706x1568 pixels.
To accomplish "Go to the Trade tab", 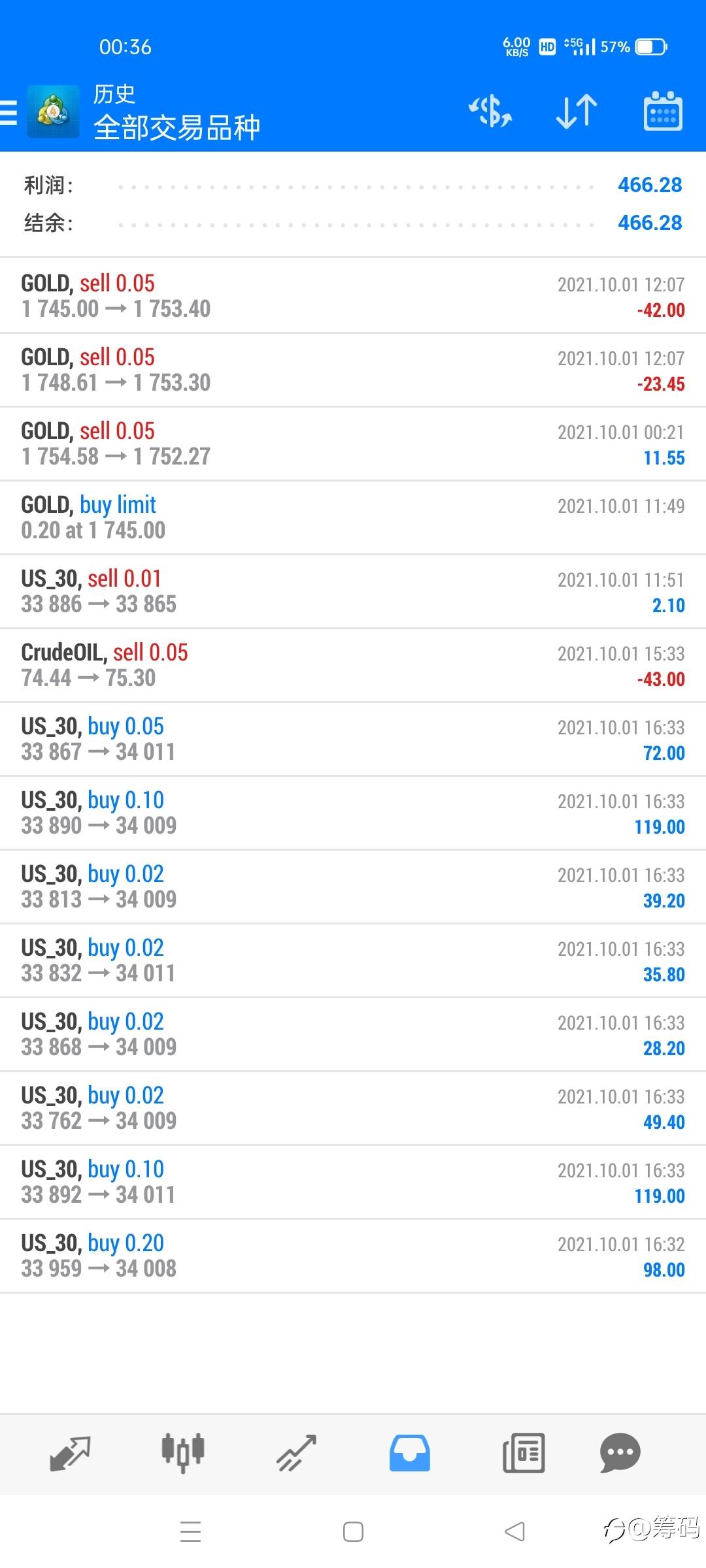I will 296,1453.
